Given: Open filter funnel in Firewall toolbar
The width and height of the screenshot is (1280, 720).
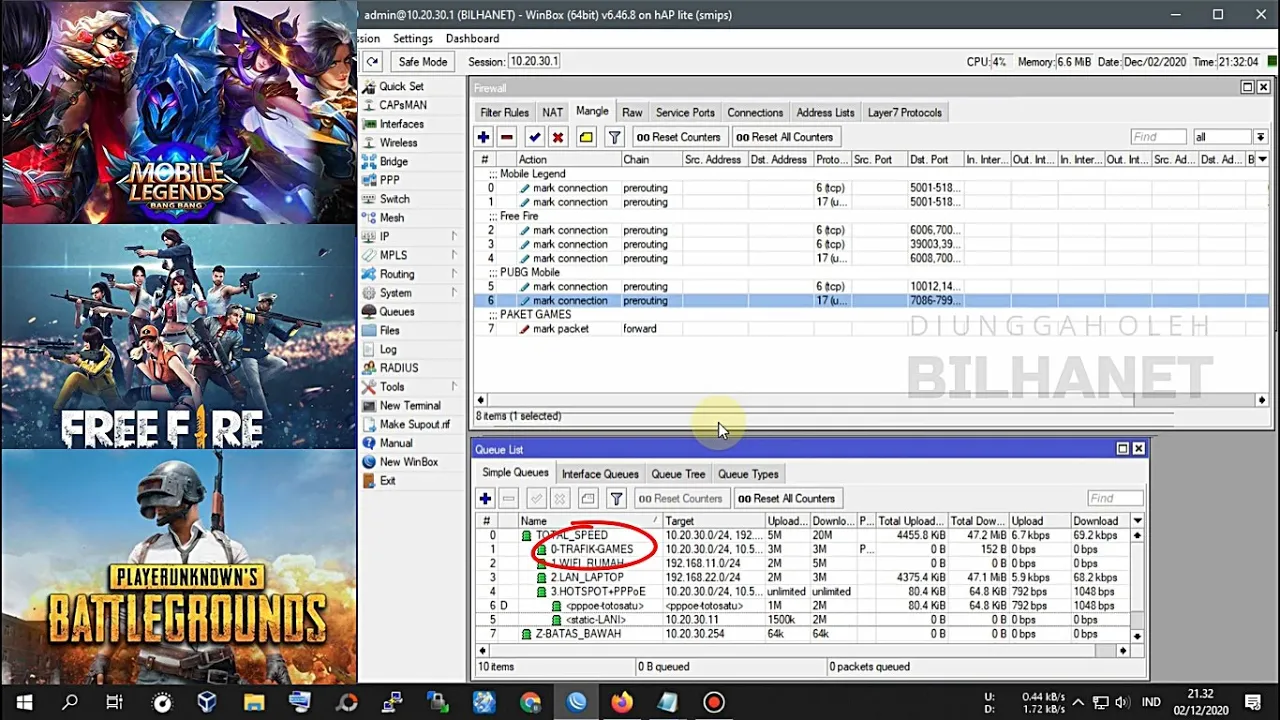Looking at the screenshot, I should [615, 137].
